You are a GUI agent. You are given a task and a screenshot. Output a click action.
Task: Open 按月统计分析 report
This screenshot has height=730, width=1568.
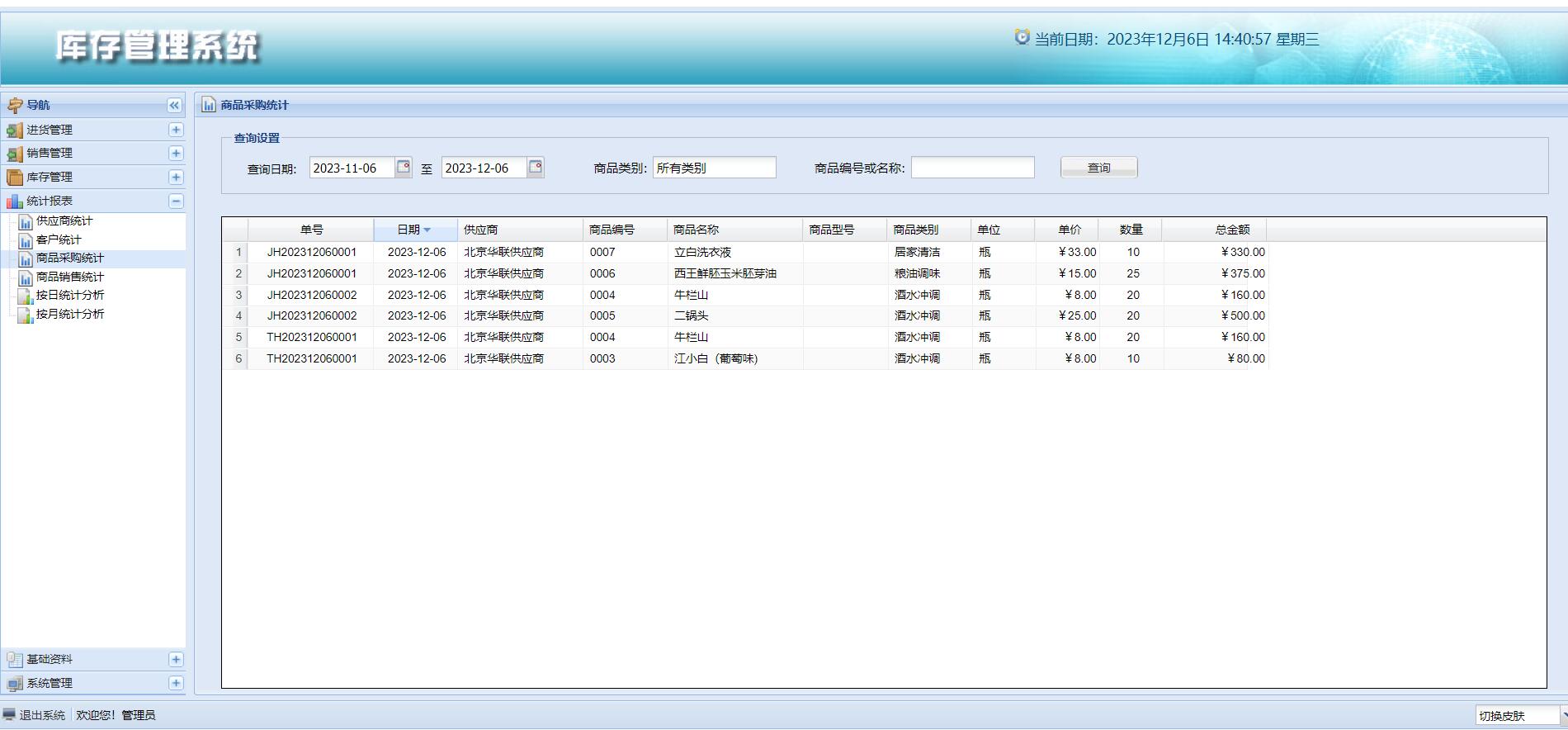pyautogui.click(x=70, y=314)
